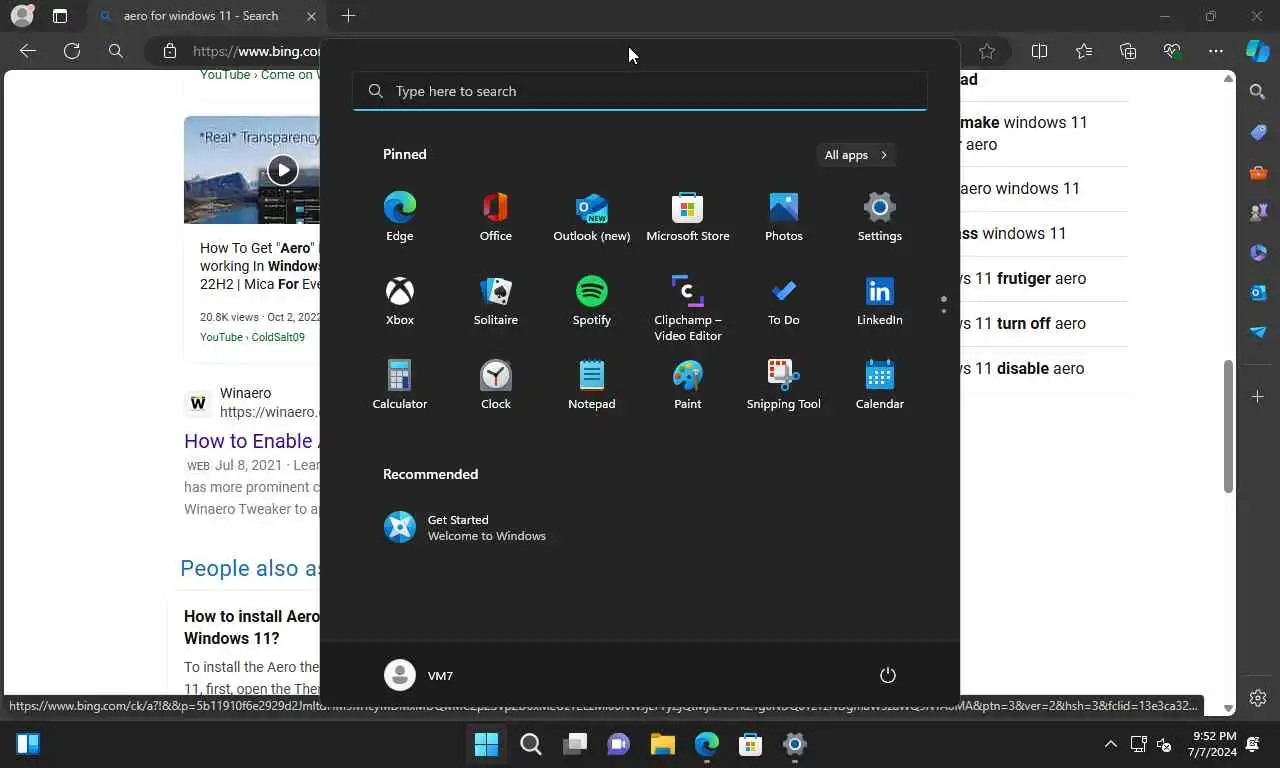Go to next pinned apps page dot
1280x768 pixels.
pos(943,311)
